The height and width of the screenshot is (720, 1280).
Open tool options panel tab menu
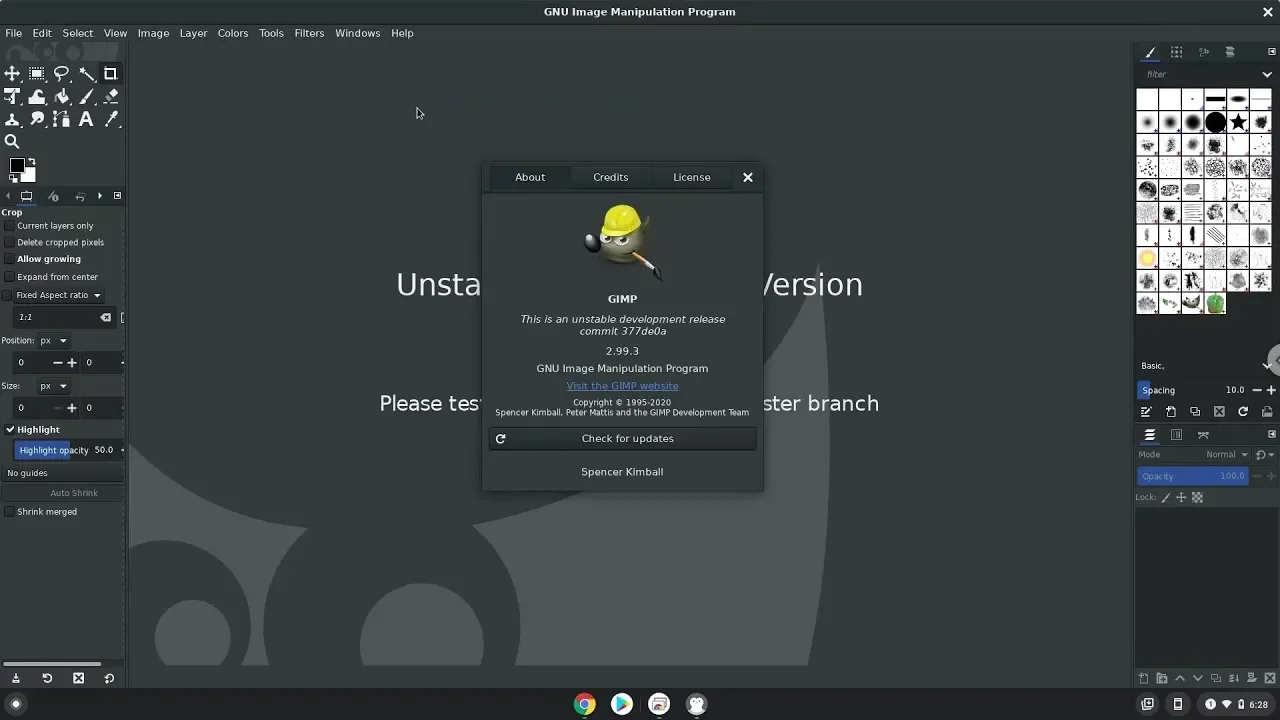coord(117,196)
